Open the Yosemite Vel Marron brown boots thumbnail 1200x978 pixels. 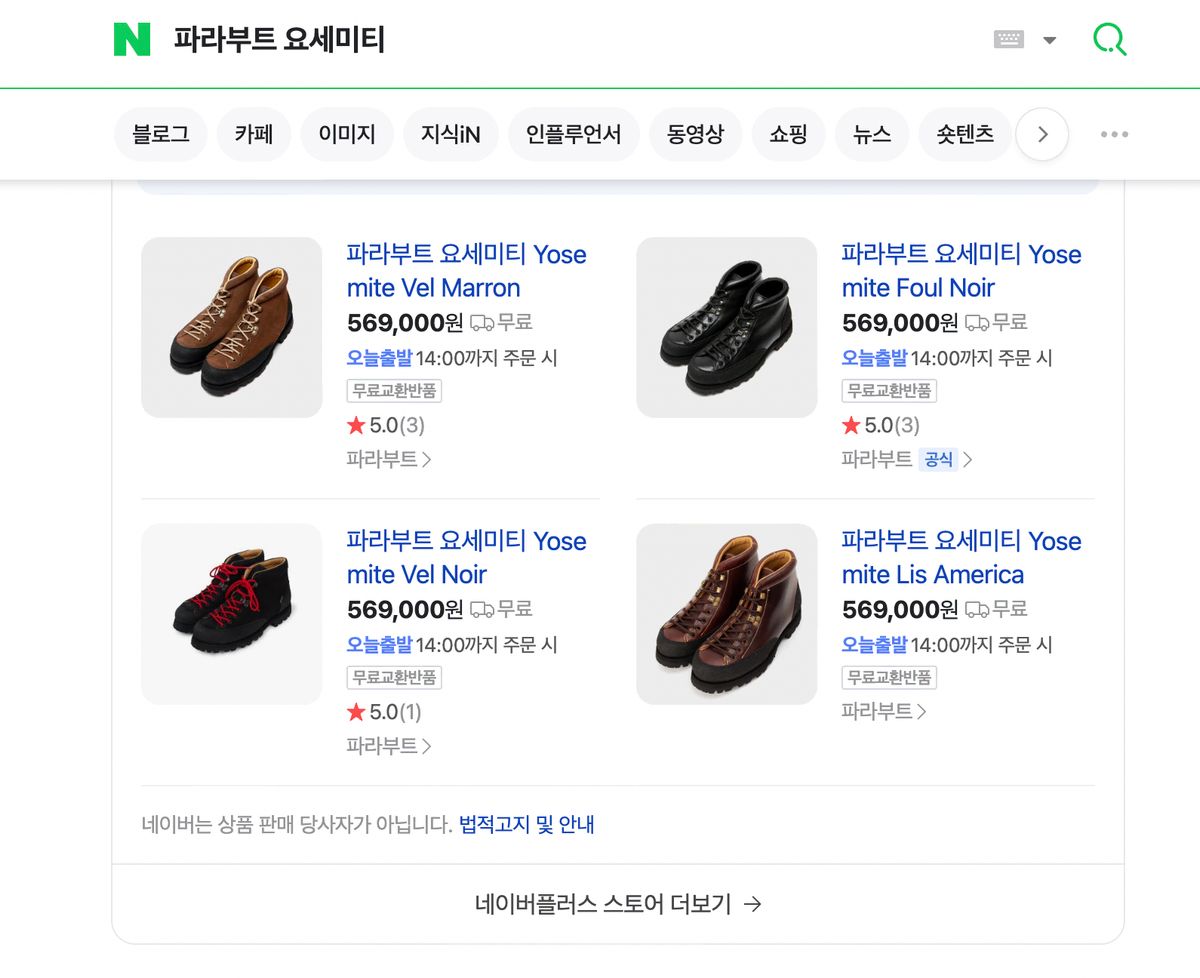(232, 327)
